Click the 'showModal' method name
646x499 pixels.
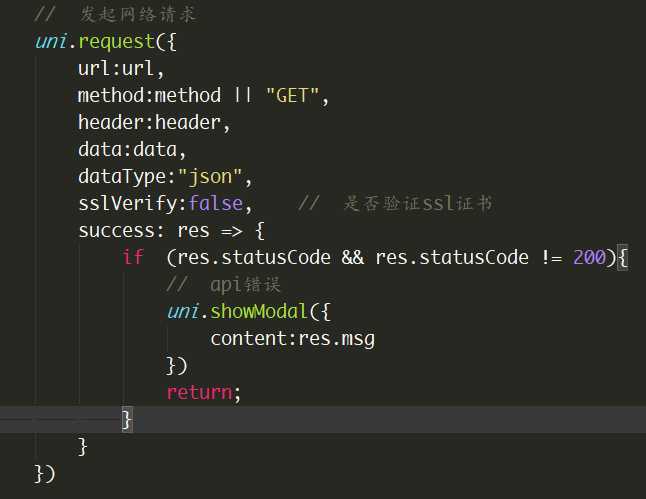coord(259,312)
